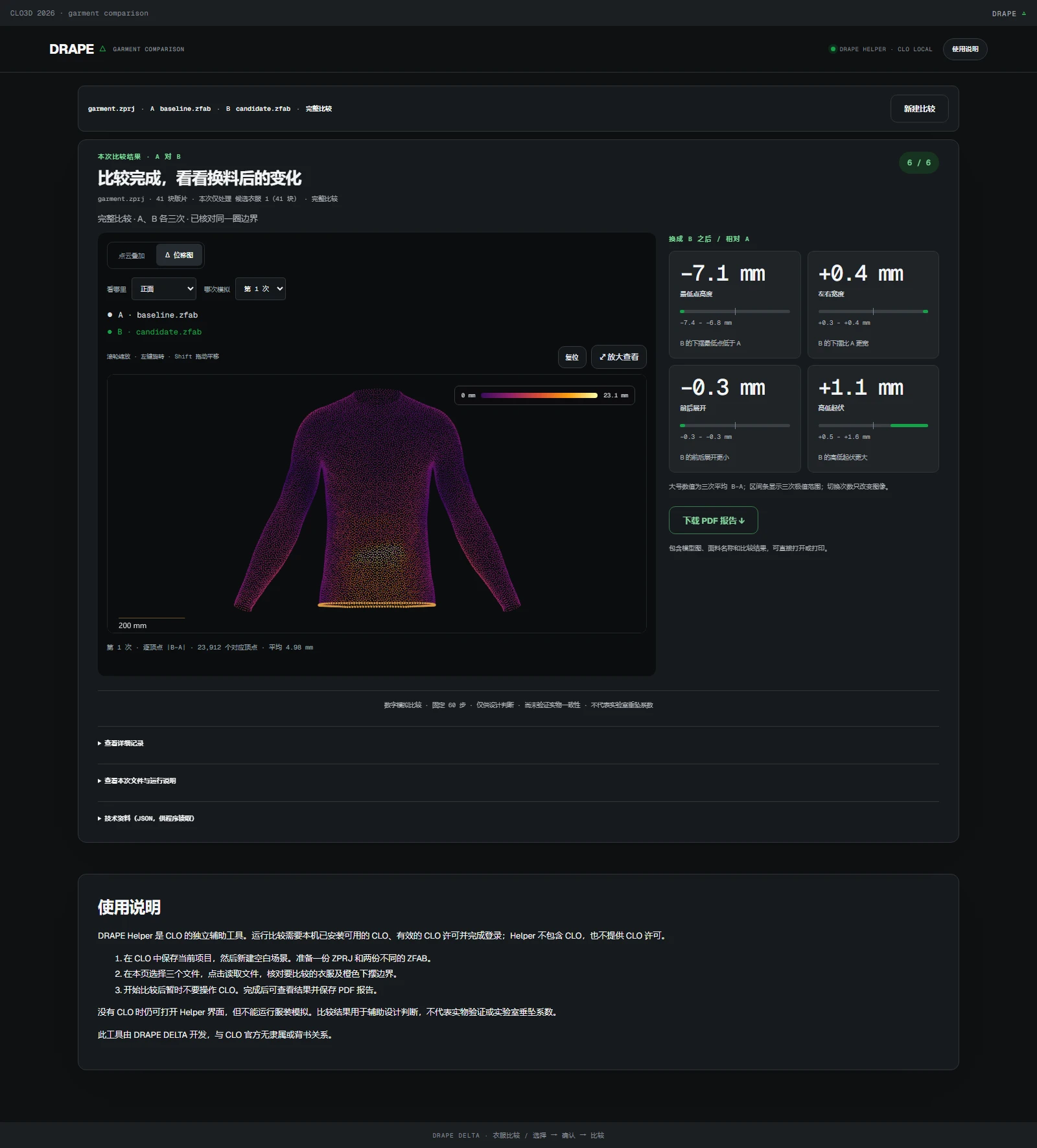Image resolution: width=1037 pixels, height=1148 pixels.
Task: Click the range bar under 高低起伏
Action: 873,426
